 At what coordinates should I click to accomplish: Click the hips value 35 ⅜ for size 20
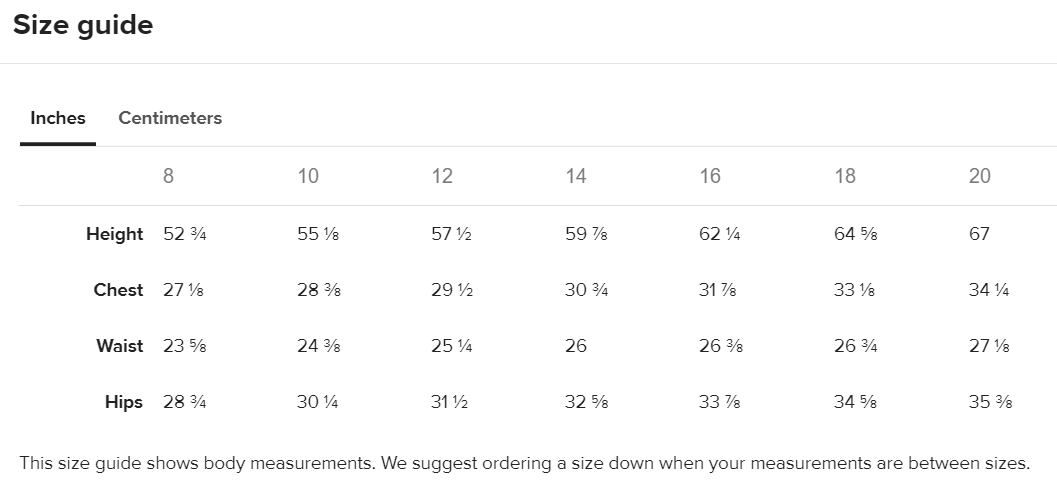990,402
